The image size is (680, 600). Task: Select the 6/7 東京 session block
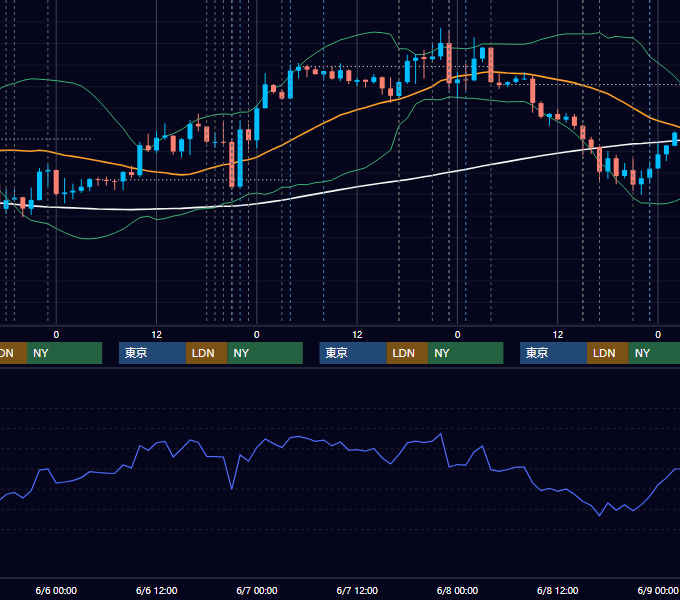tap(353, 353)
